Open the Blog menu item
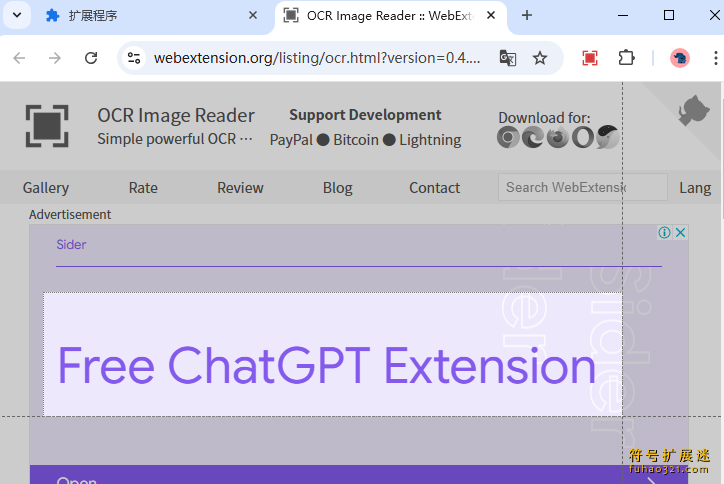Image resolution: width=724 pixels, height=484 pixels. 338,188
